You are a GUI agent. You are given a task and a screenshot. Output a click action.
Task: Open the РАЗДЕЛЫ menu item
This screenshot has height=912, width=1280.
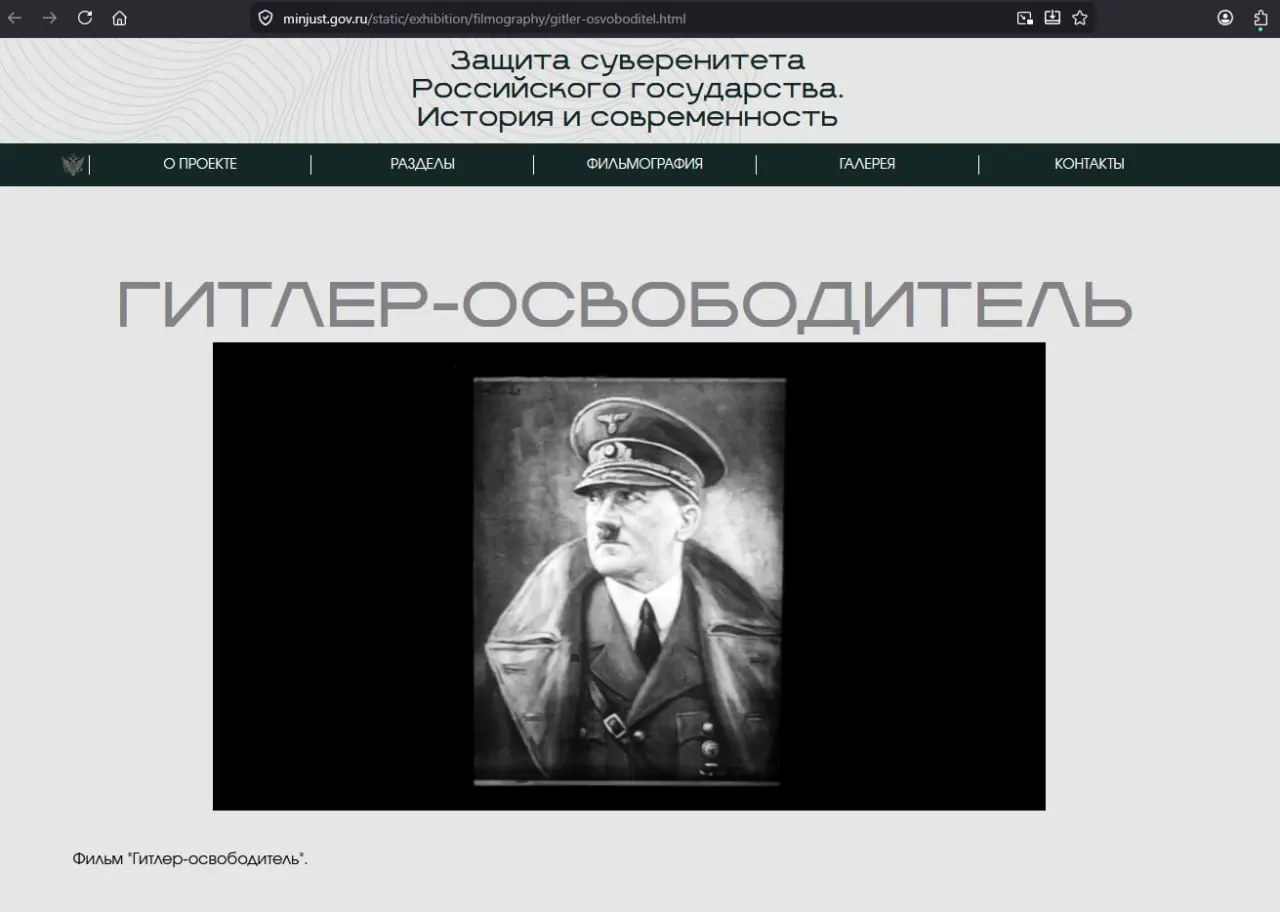(422, 164)
